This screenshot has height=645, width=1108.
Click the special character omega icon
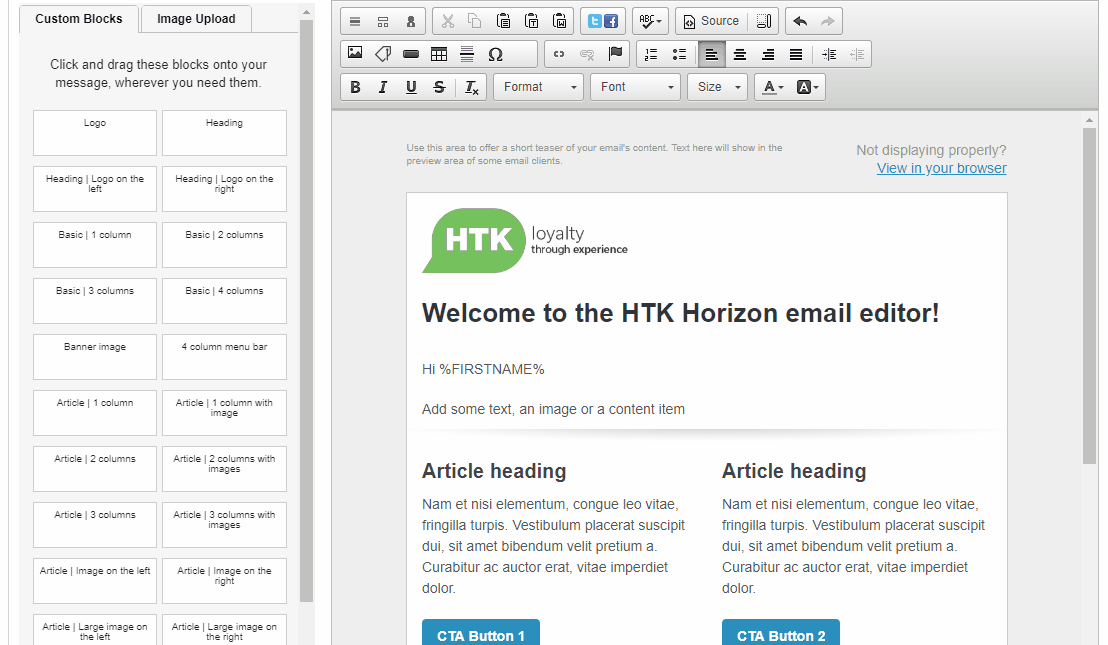(x=495, y=54)
